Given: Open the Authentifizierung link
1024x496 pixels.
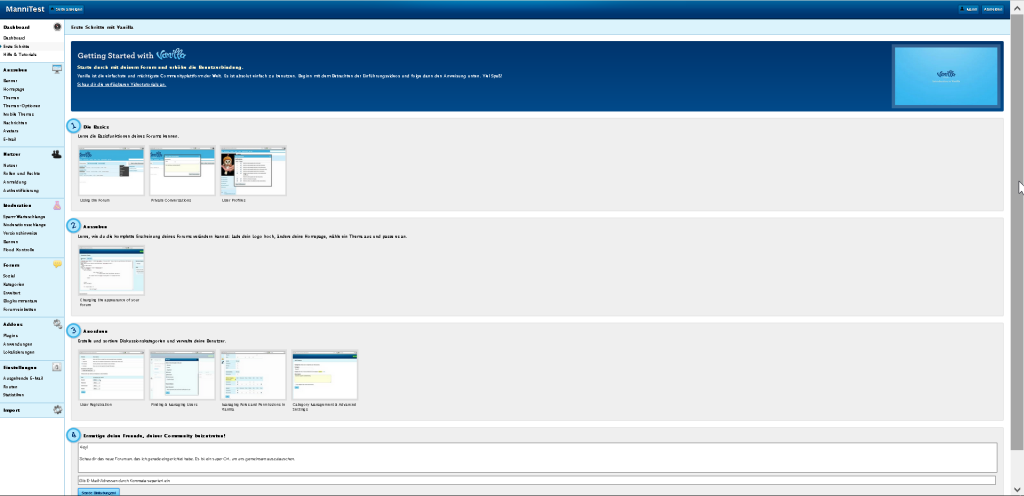Looking at the screenshot, I should (21, 191).
